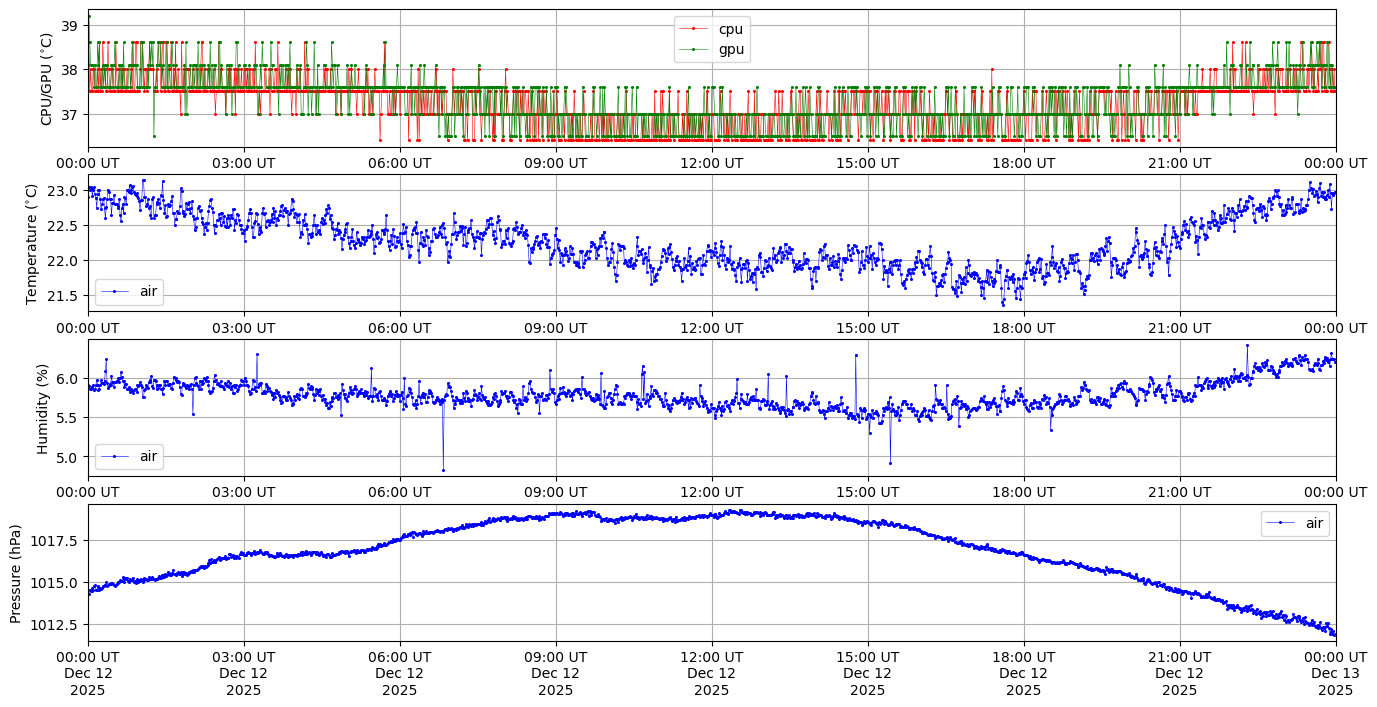Click the Temperature (°C) y-axis label
The image size is (1377, 707).
pyautogui.click(x=31, y=243)
